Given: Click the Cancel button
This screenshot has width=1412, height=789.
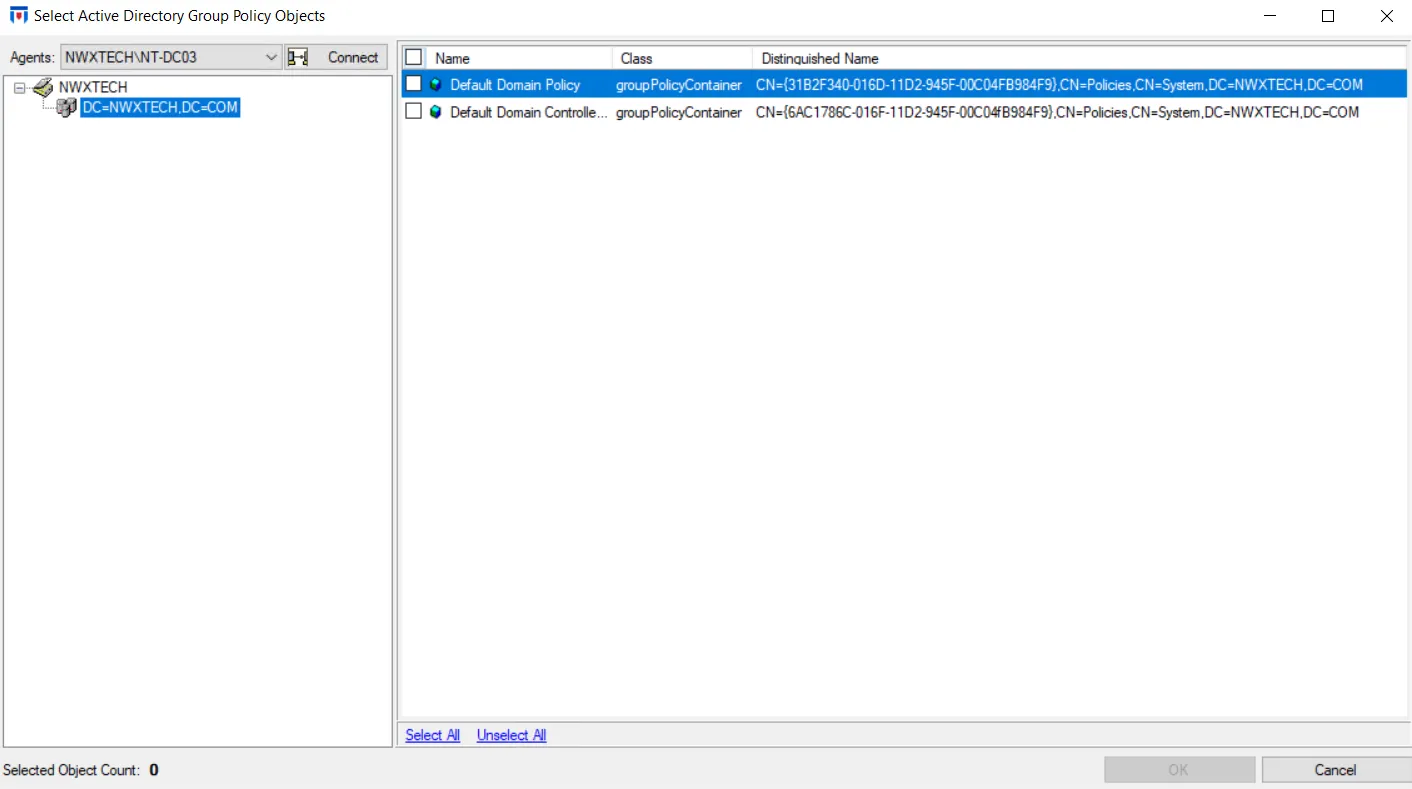Looking at the screenshot, I should pos(1336,769).
